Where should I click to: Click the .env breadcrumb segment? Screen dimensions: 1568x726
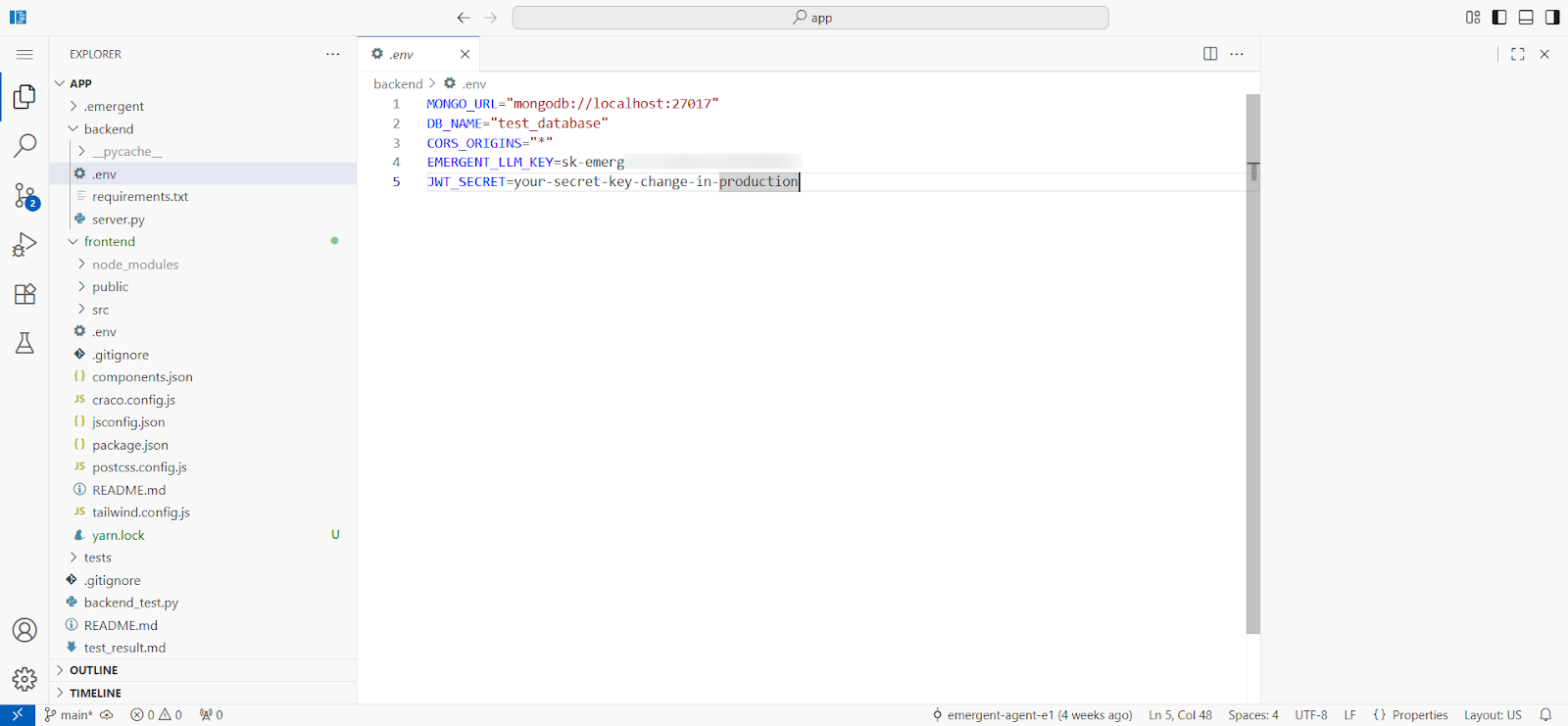tap(465, 84)
